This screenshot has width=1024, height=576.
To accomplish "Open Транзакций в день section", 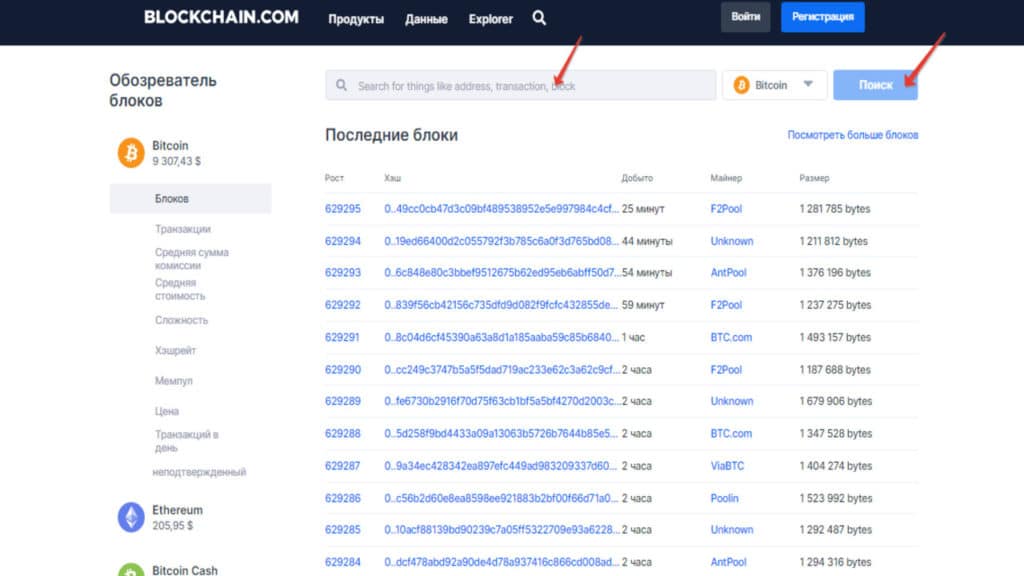I will [x=187, y=441].
